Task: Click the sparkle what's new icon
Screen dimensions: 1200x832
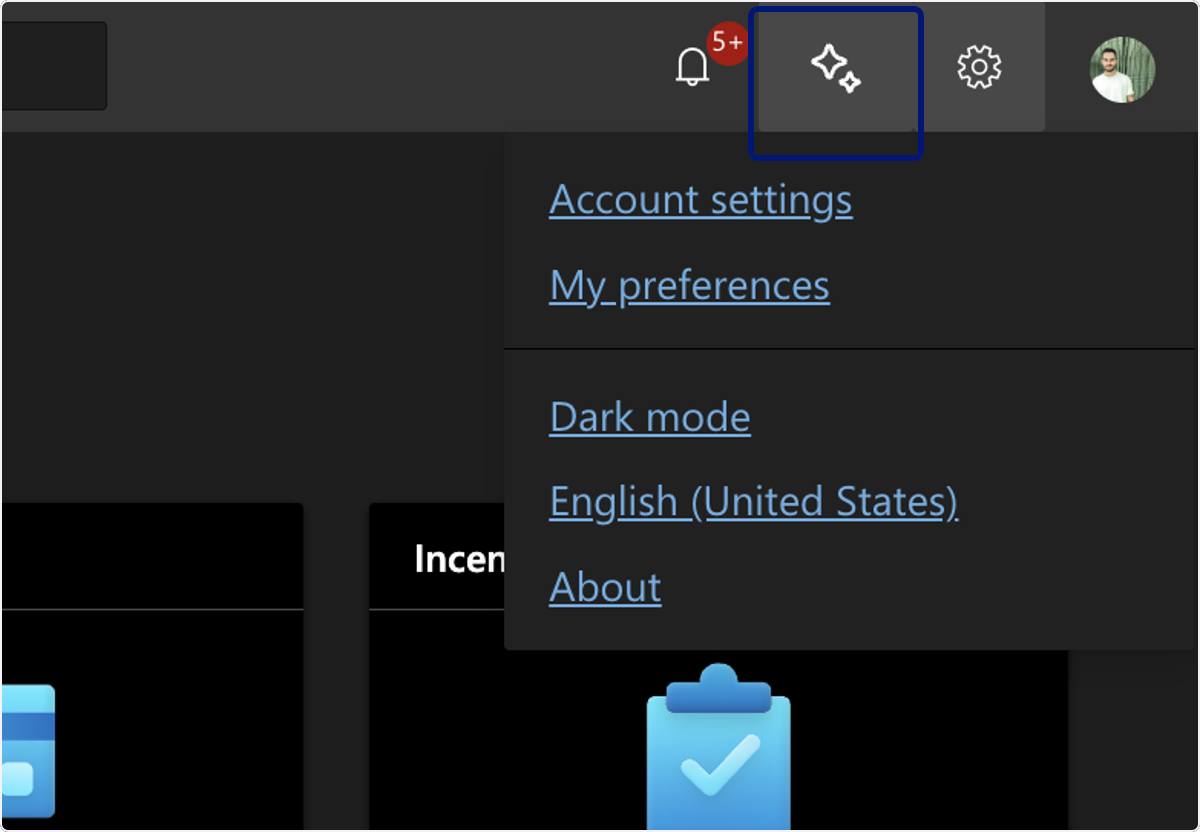Action: point(836,68)
